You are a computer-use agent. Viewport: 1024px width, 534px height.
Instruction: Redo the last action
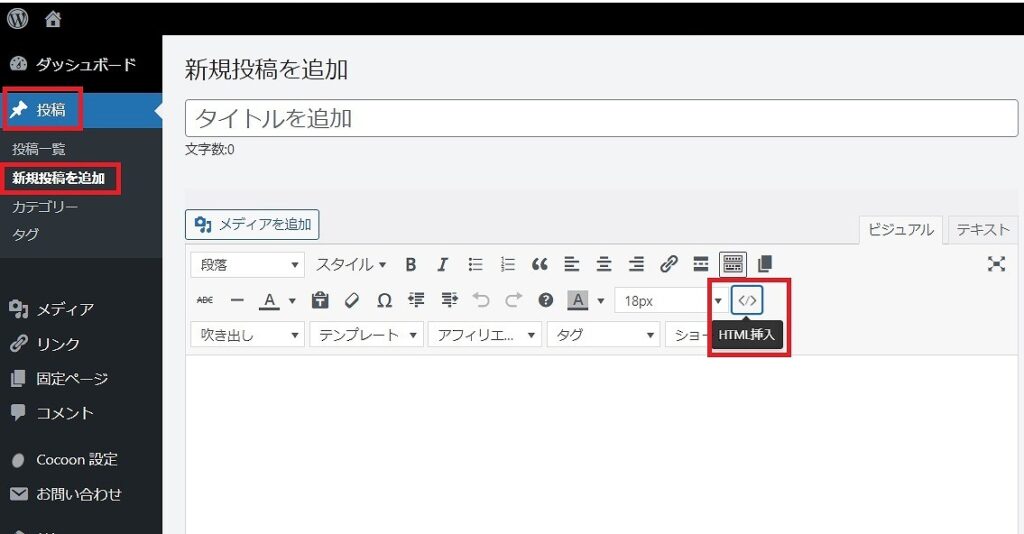click(513, 300)
